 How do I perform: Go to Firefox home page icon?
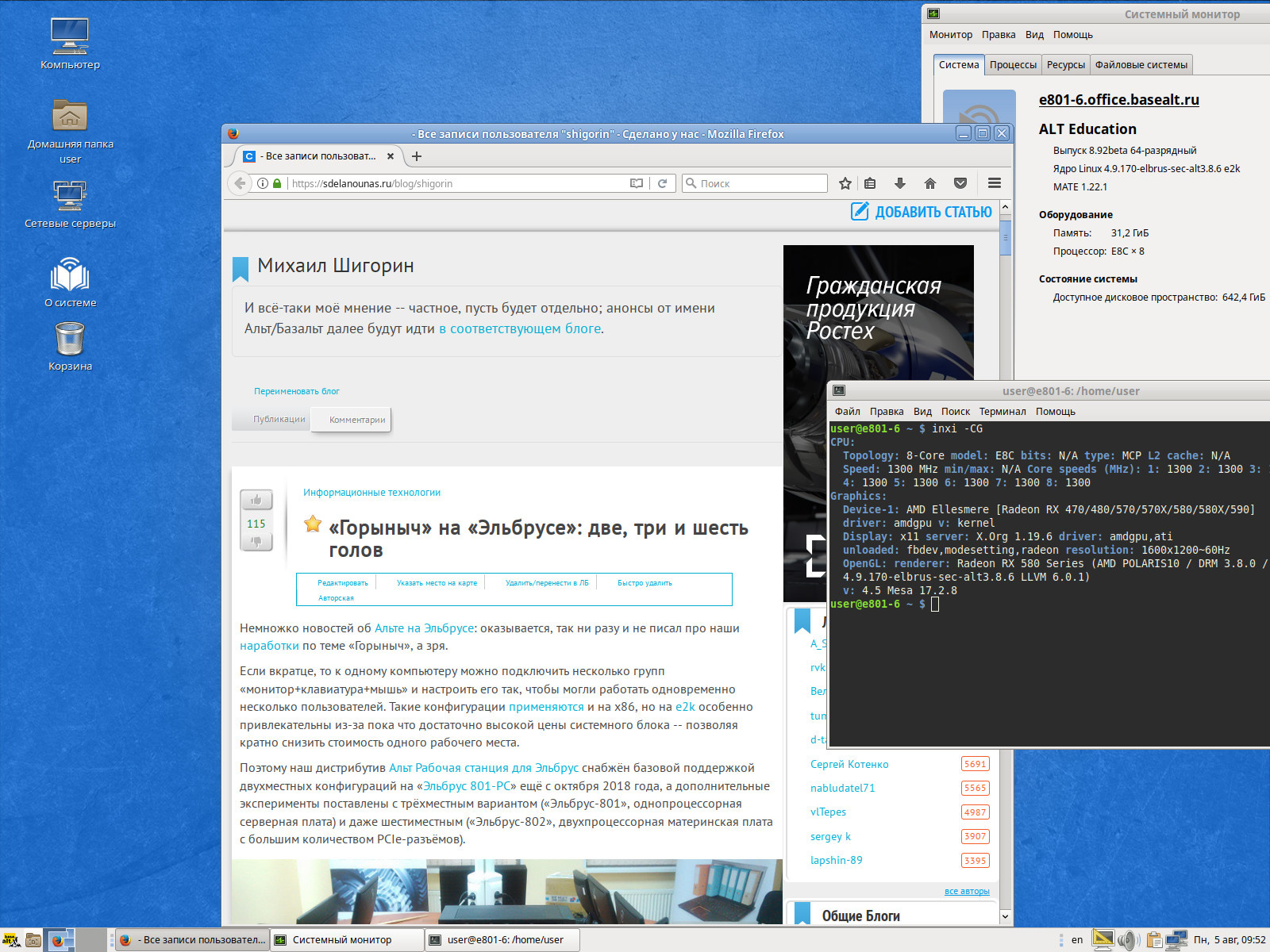930,183
